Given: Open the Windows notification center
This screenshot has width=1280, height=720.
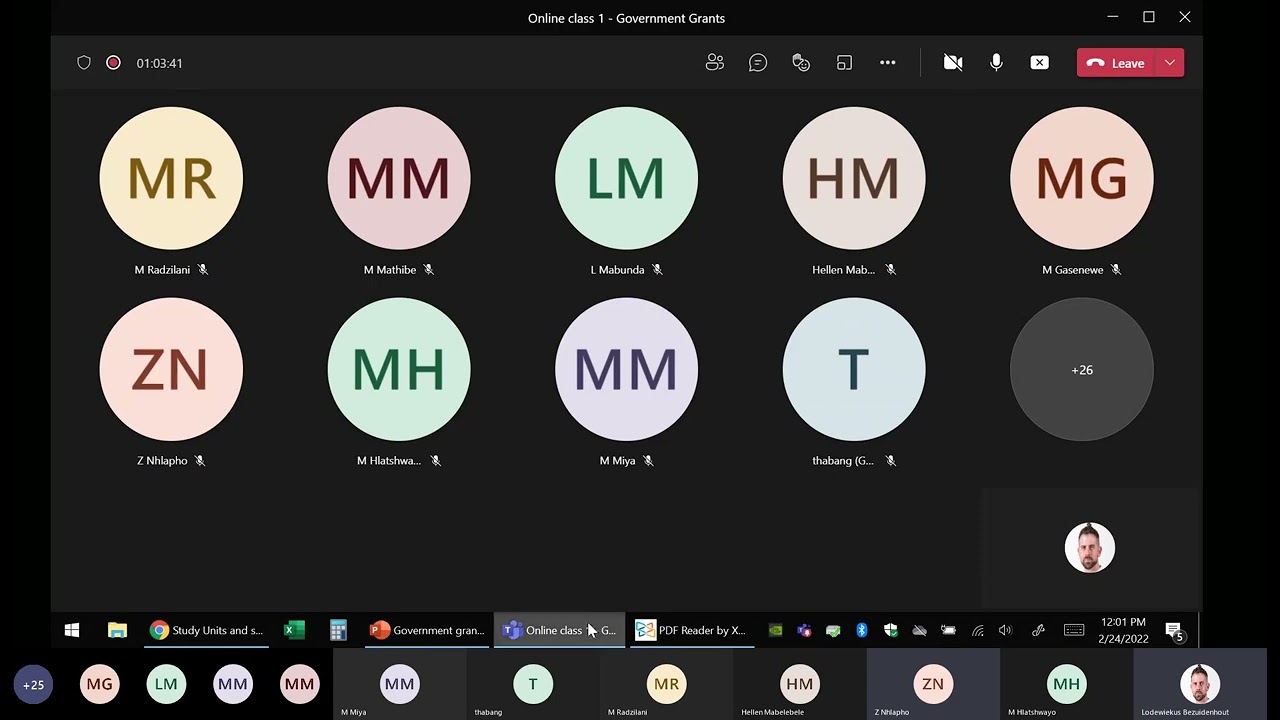Looking at the screenshot, I should tap(1174, 630).
